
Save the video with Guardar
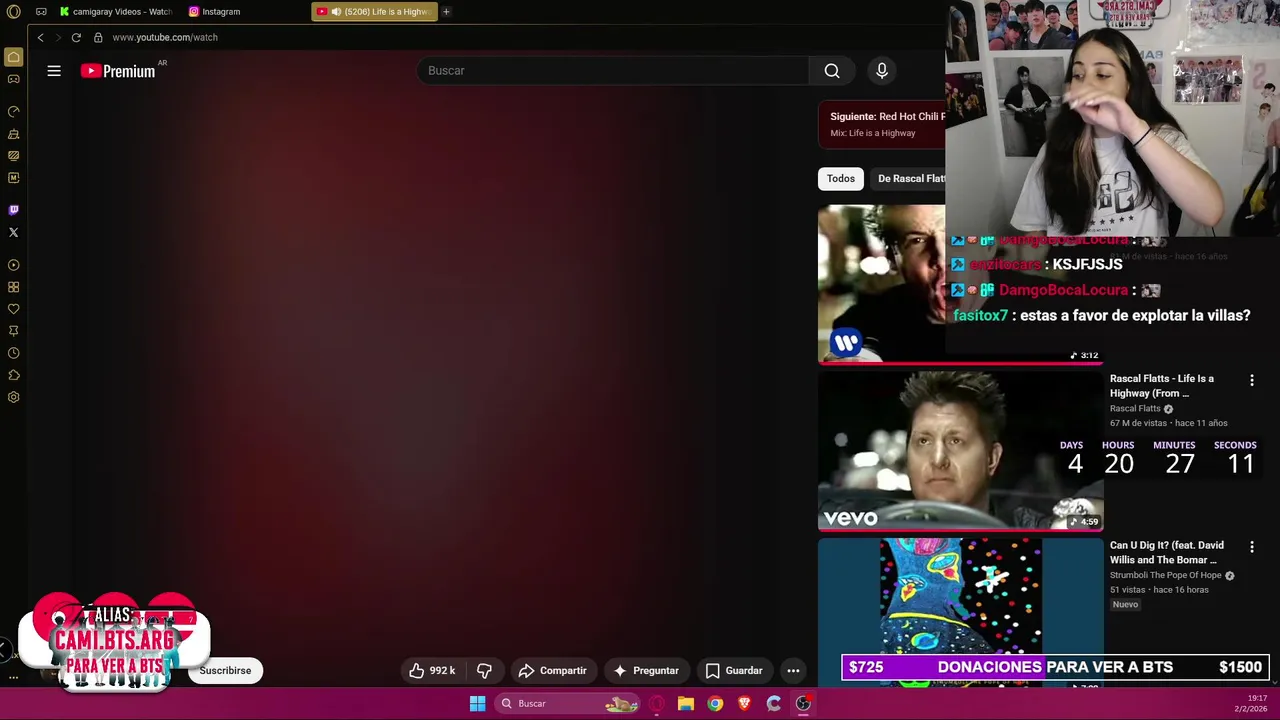[734, 671]
